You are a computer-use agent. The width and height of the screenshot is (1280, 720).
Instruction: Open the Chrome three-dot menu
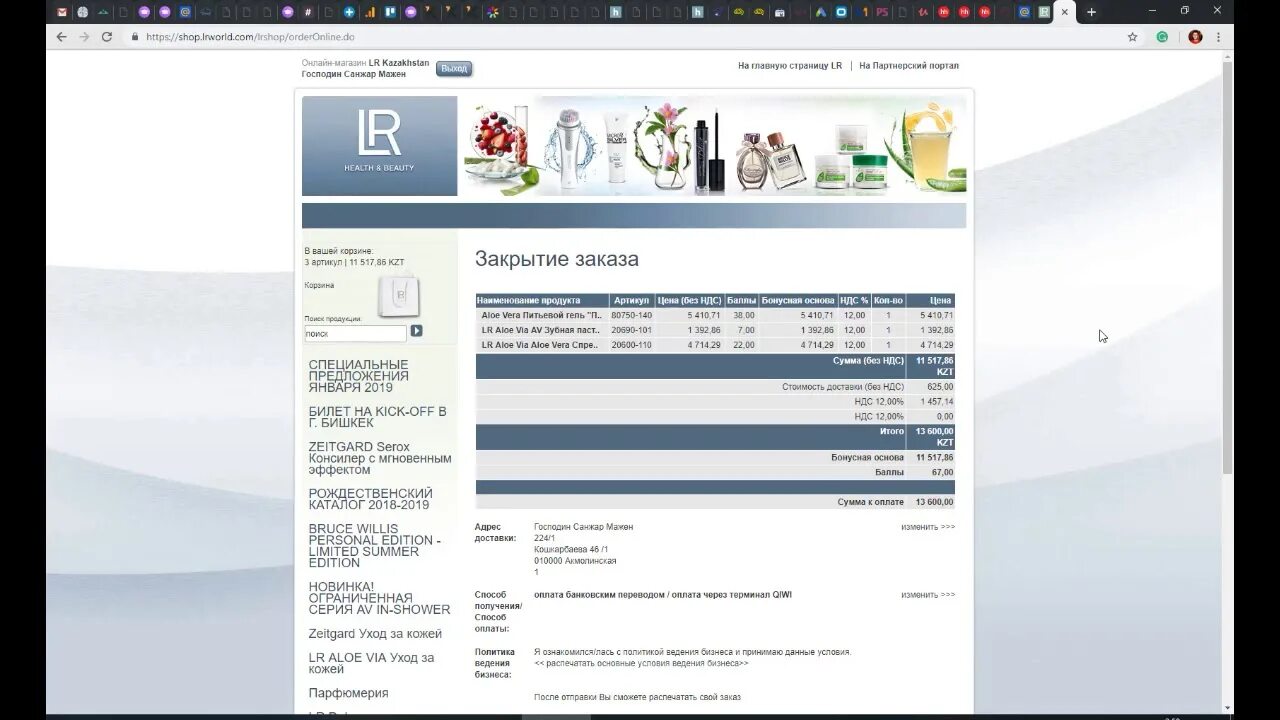[x=1218, y=37]
